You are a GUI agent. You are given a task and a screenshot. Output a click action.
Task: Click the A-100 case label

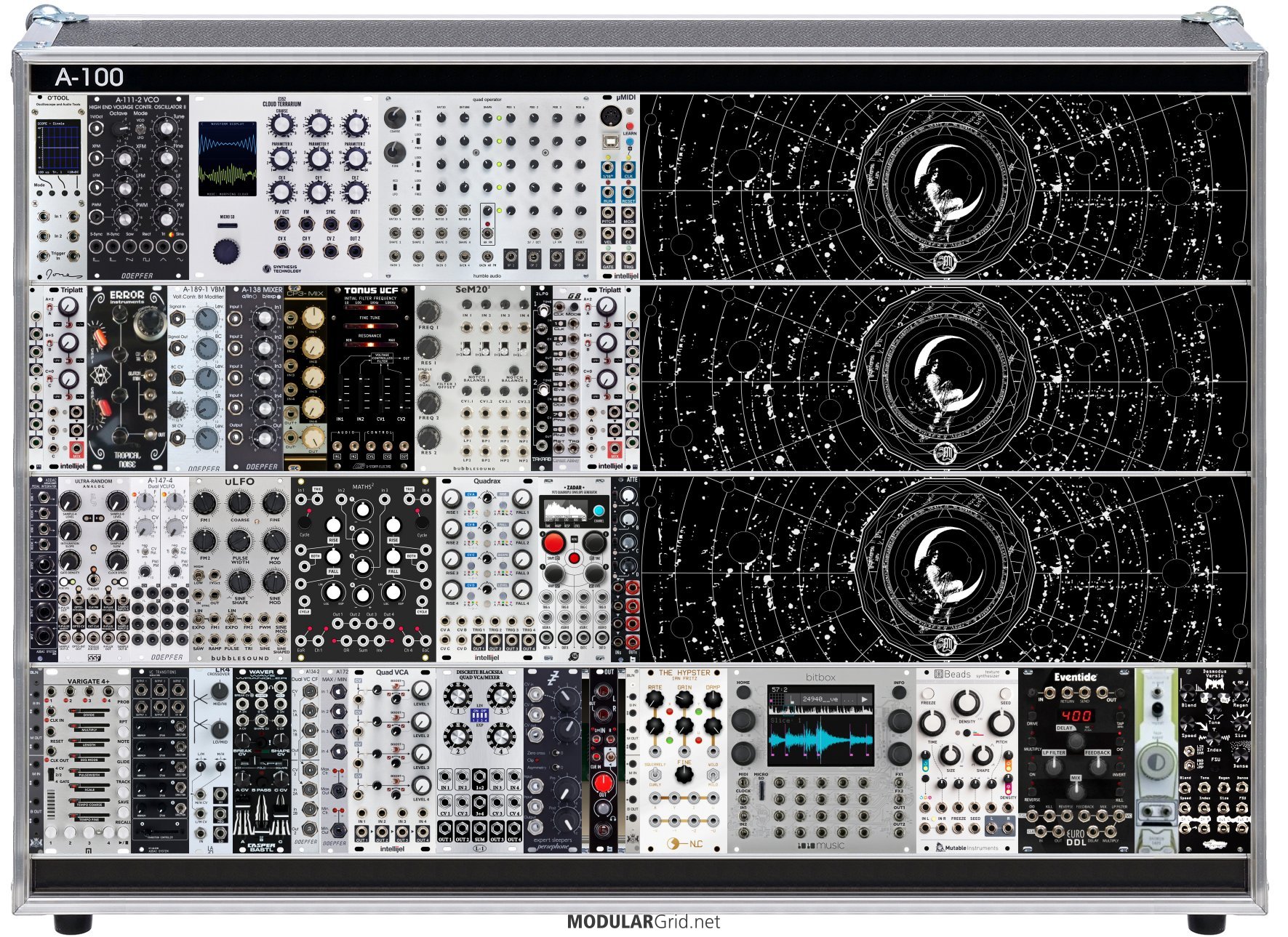pos(89,77)
